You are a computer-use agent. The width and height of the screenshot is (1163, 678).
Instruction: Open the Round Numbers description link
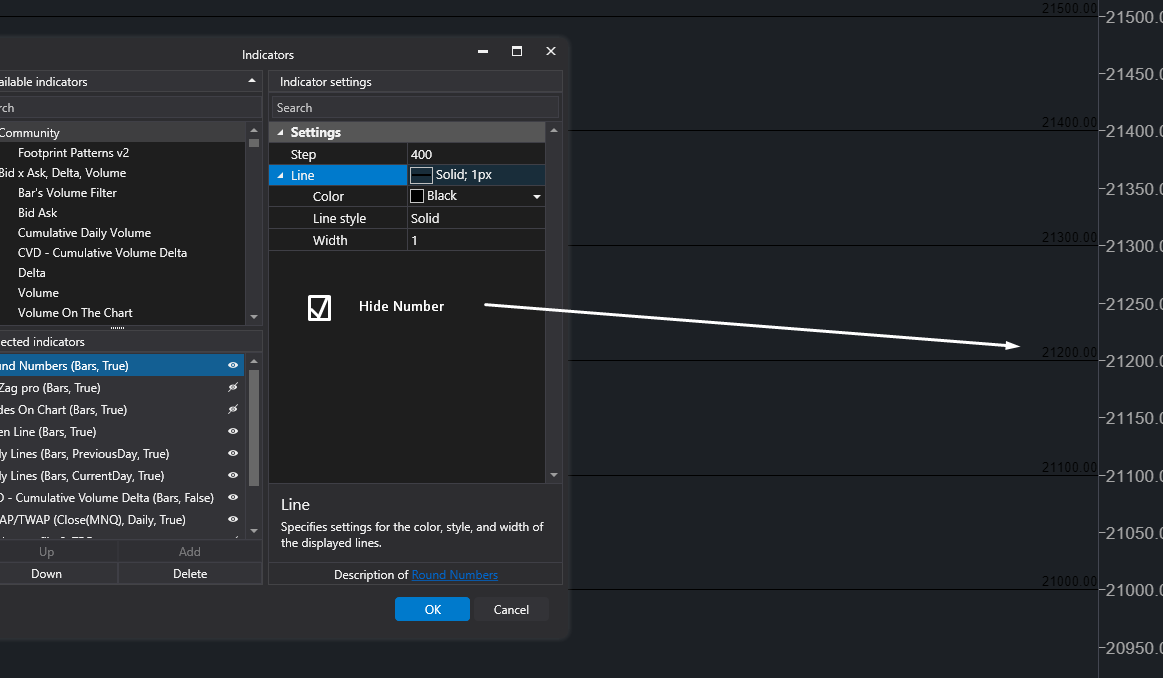455,575
